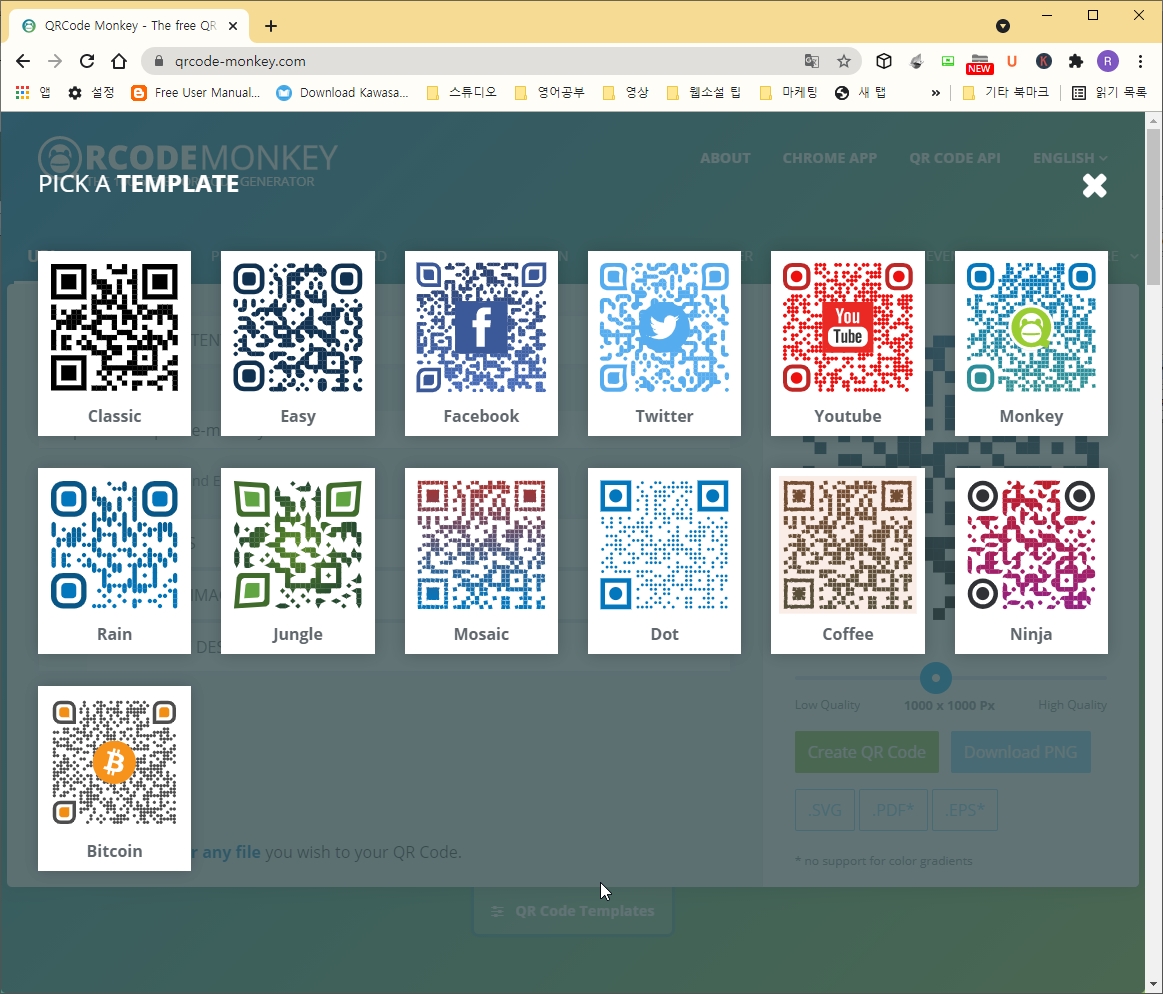
Task: Pick the Ninja QR template
Action: pos(1031,561)
